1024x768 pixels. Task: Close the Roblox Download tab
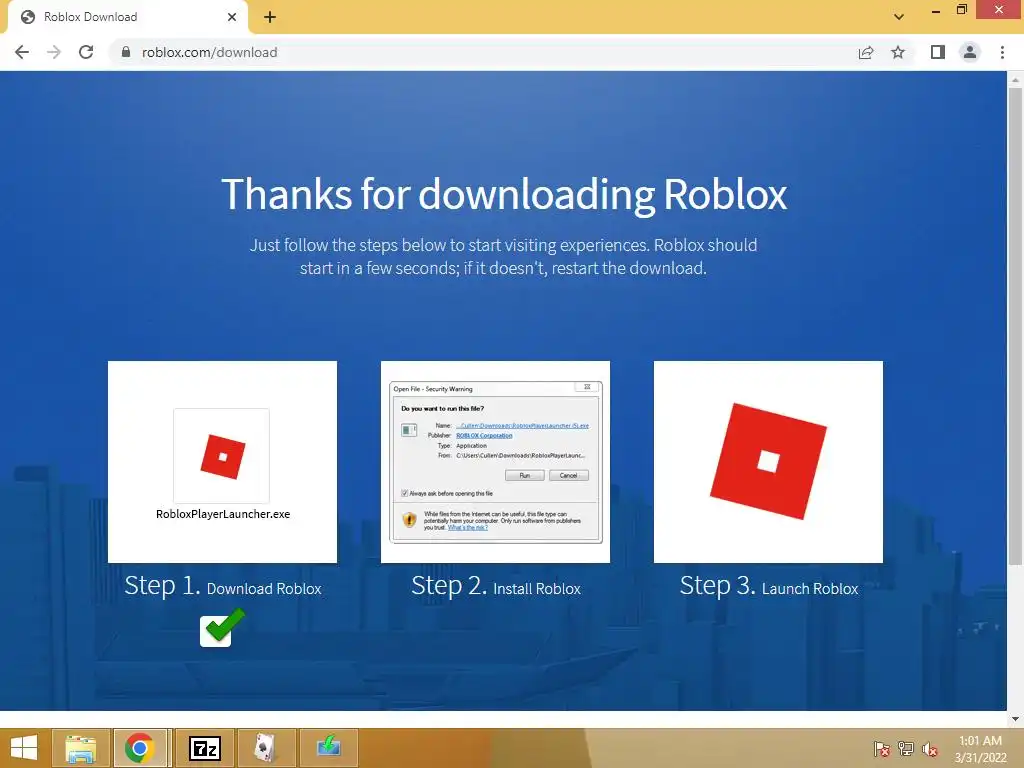(x=232, y=17)
